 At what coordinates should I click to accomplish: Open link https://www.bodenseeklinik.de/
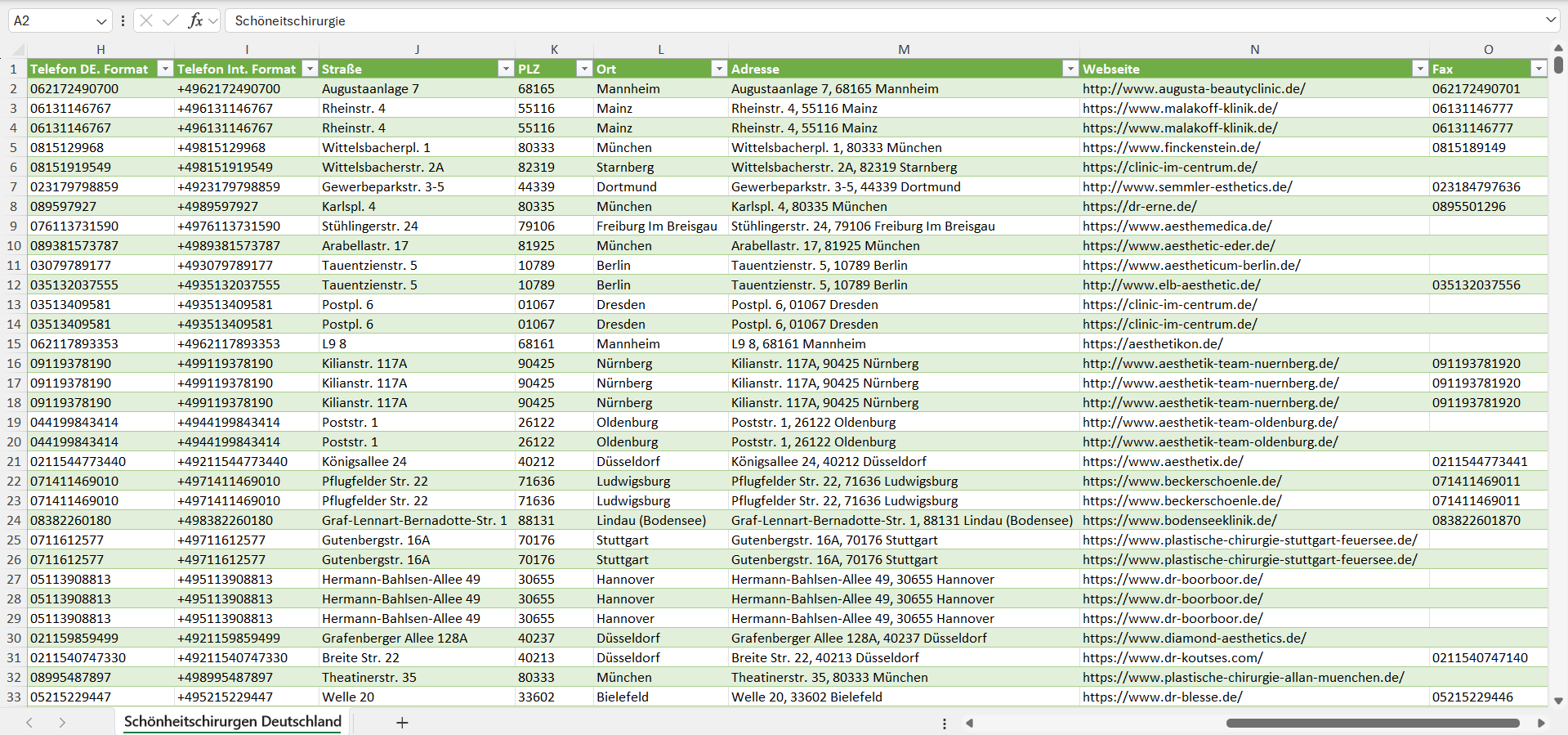click(1180, 520)
